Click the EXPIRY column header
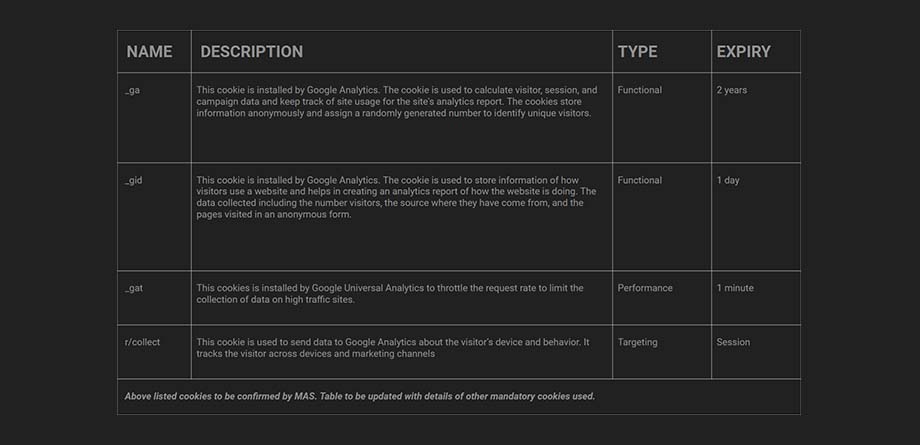 [743, 52]
